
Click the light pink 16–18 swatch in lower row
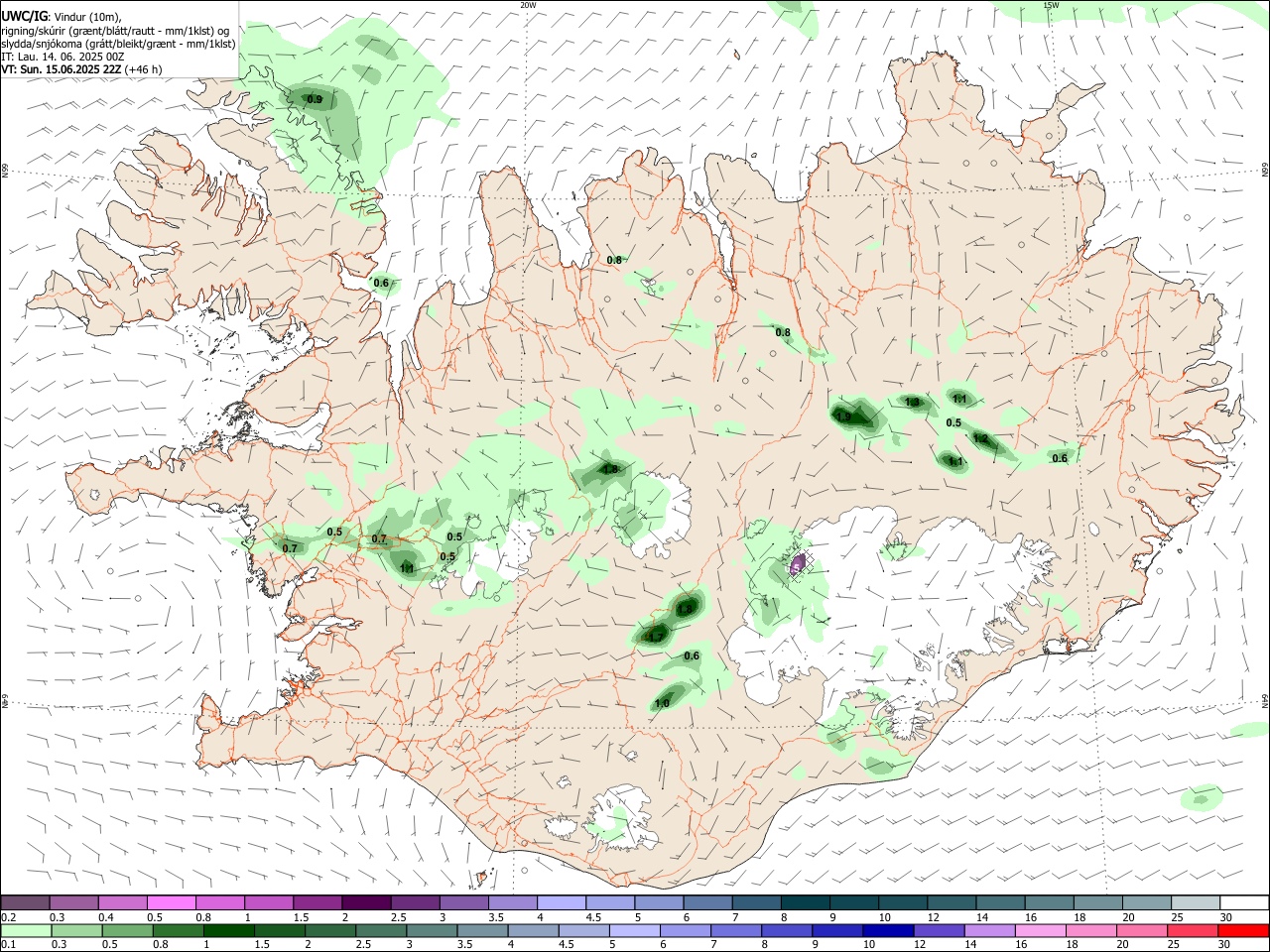pos(1039,930)
